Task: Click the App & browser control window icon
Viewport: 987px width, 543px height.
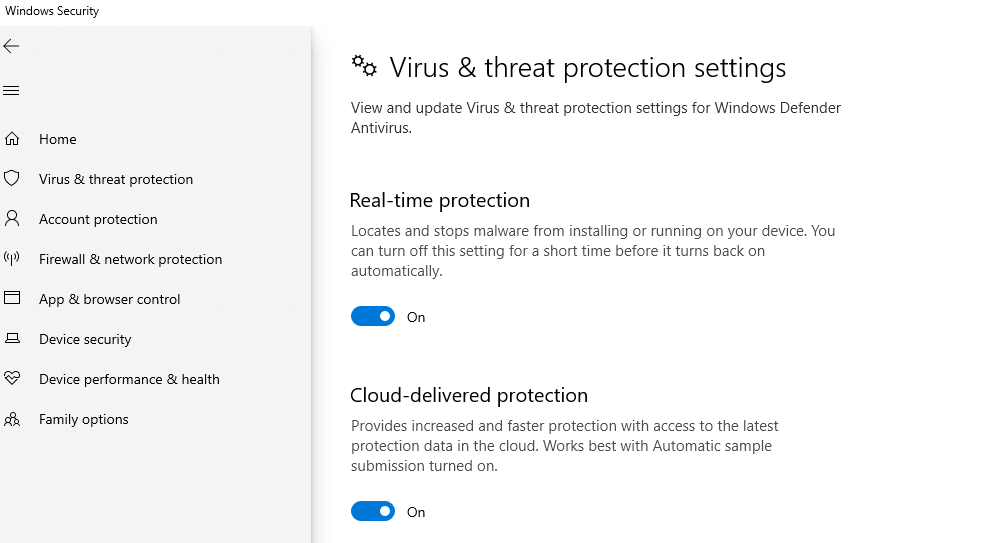Action: tap(12, 299)
